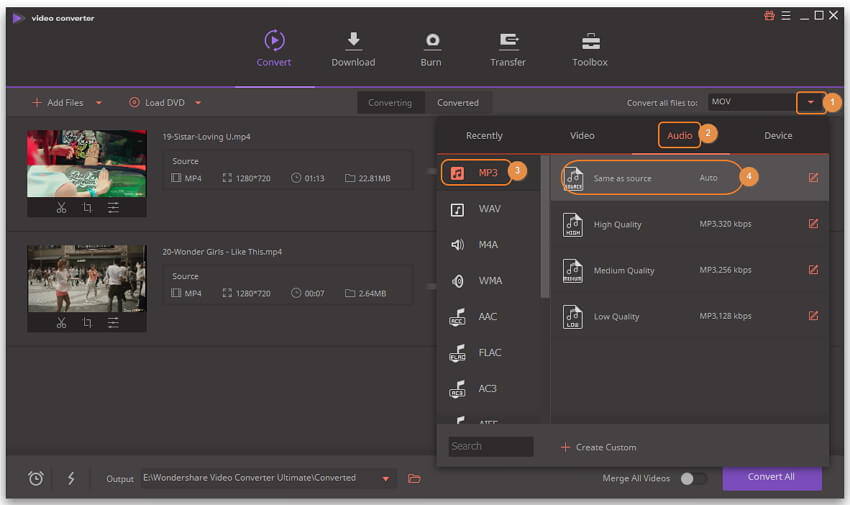
Task: Click the format Search field
Action: click(491, 446)
